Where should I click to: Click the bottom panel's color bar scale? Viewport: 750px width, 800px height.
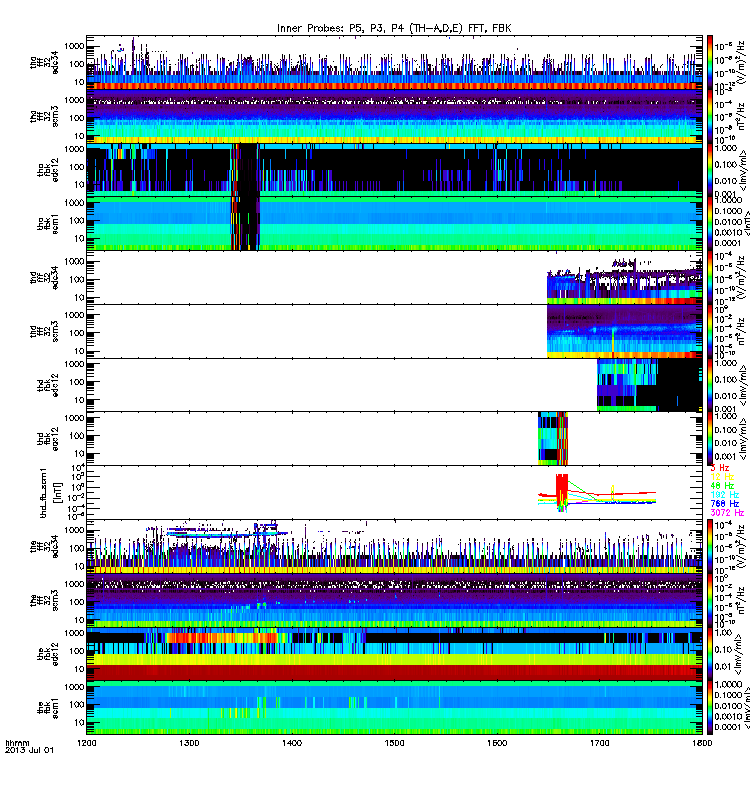point(710,707)
